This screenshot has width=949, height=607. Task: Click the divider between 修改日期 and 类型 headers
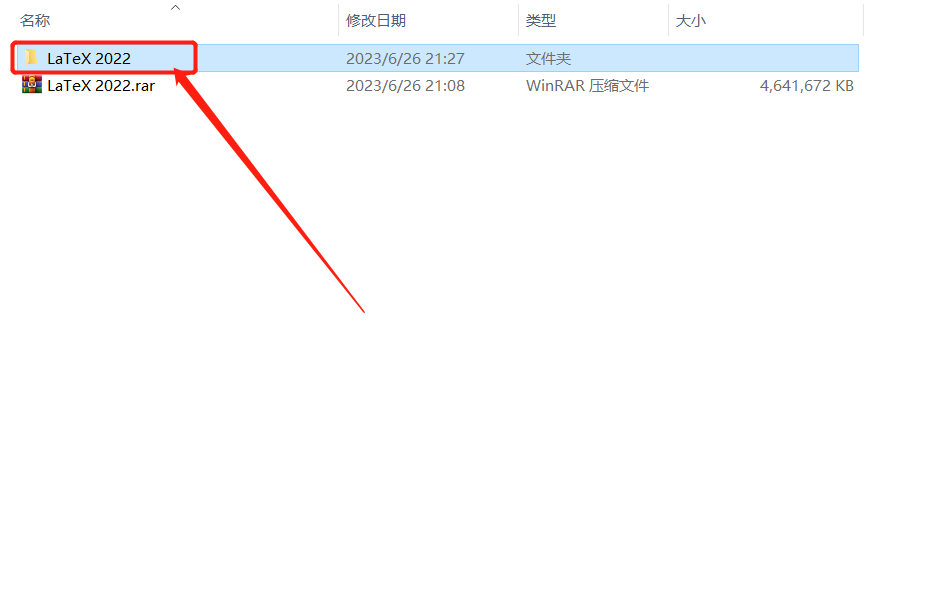[518, 19]
